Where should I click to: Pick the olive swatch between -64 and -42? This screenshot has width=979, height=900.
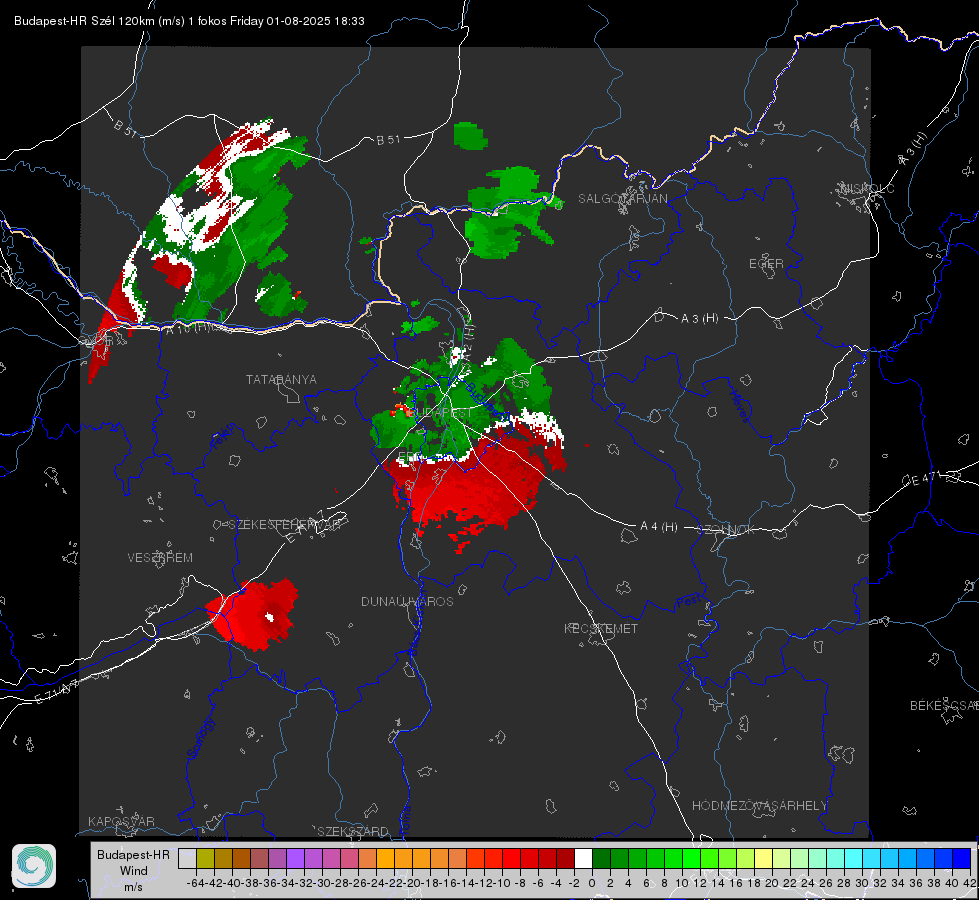205,858
